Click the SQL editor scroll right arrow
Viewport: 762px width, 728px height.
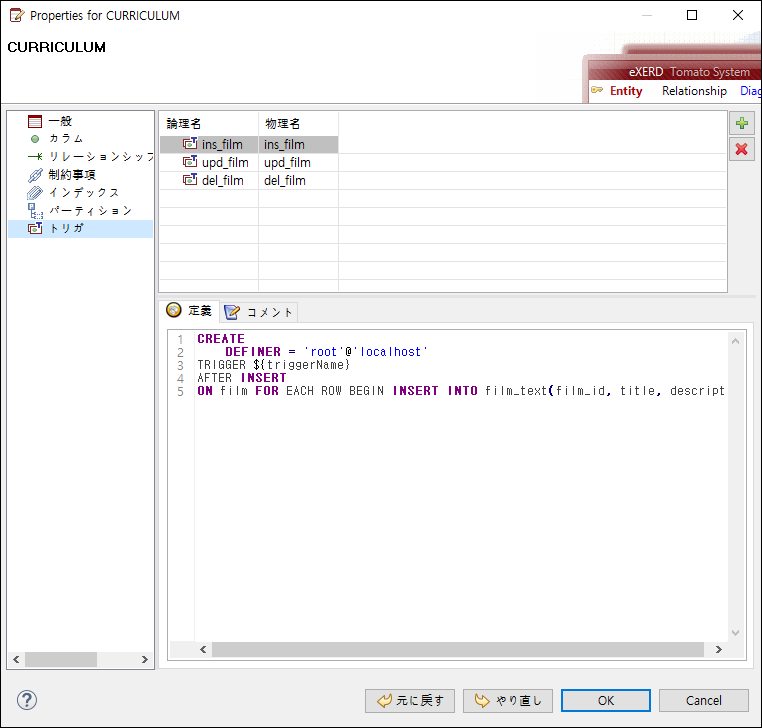point(719,649)
